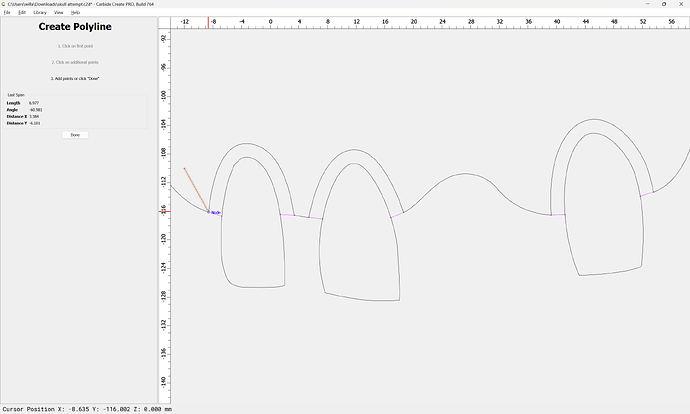Click the Angle value in Last Span
690x414 pixels.
(x=36, y=110)
